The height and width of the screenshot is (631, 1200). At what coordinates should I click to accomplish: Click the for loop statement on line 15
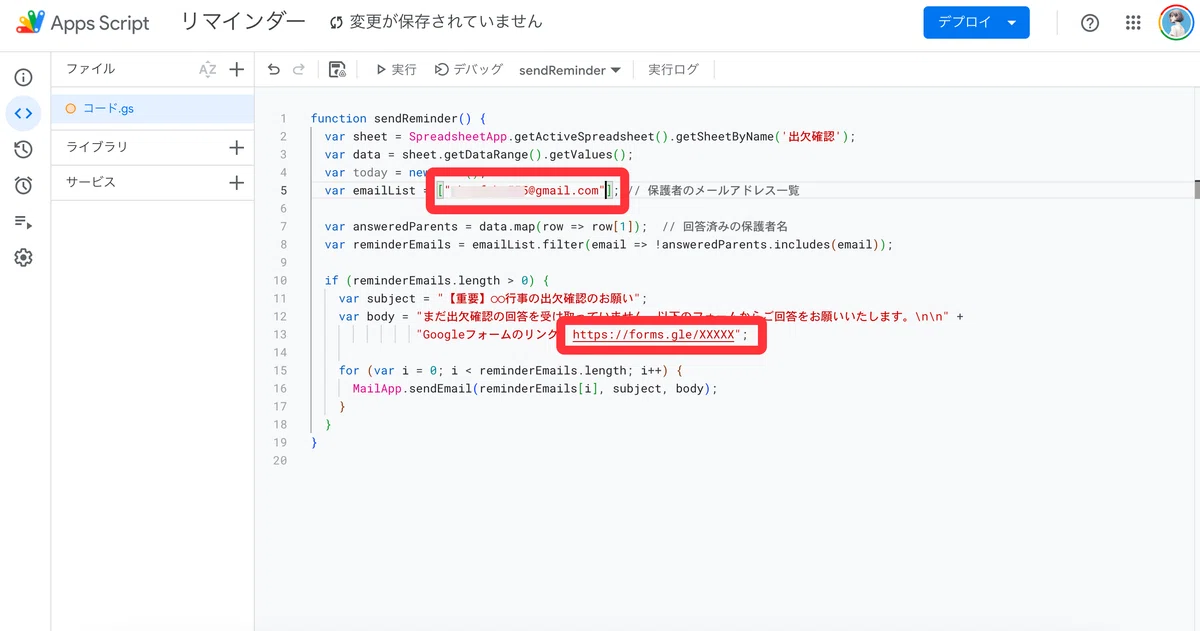511,370
